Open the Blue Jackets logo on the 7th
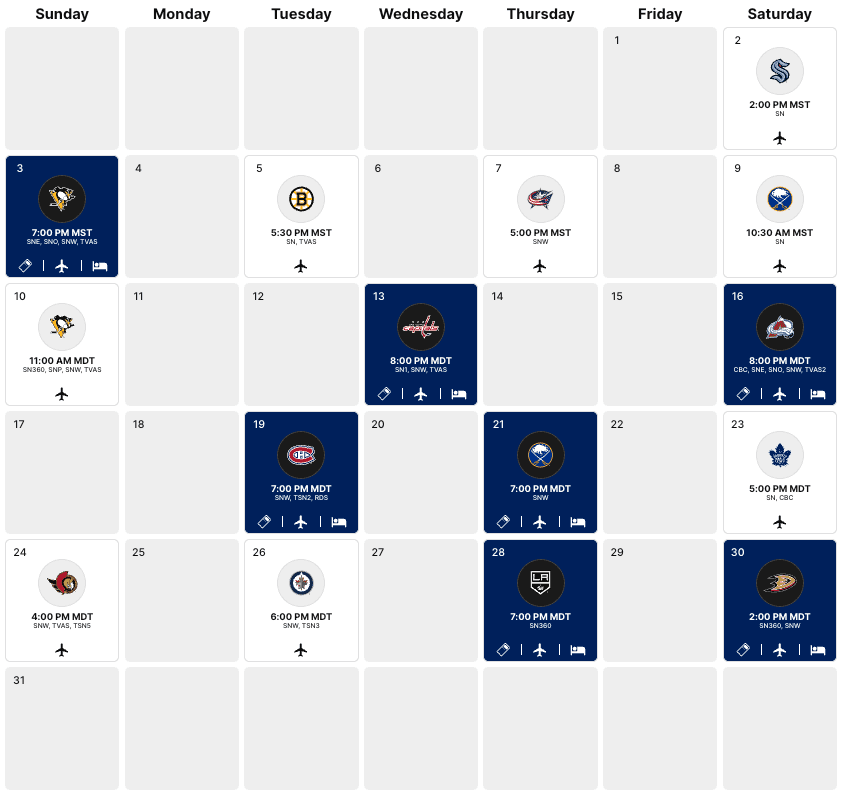The height and width of the screenshot is (801, 844). point(540,199)
